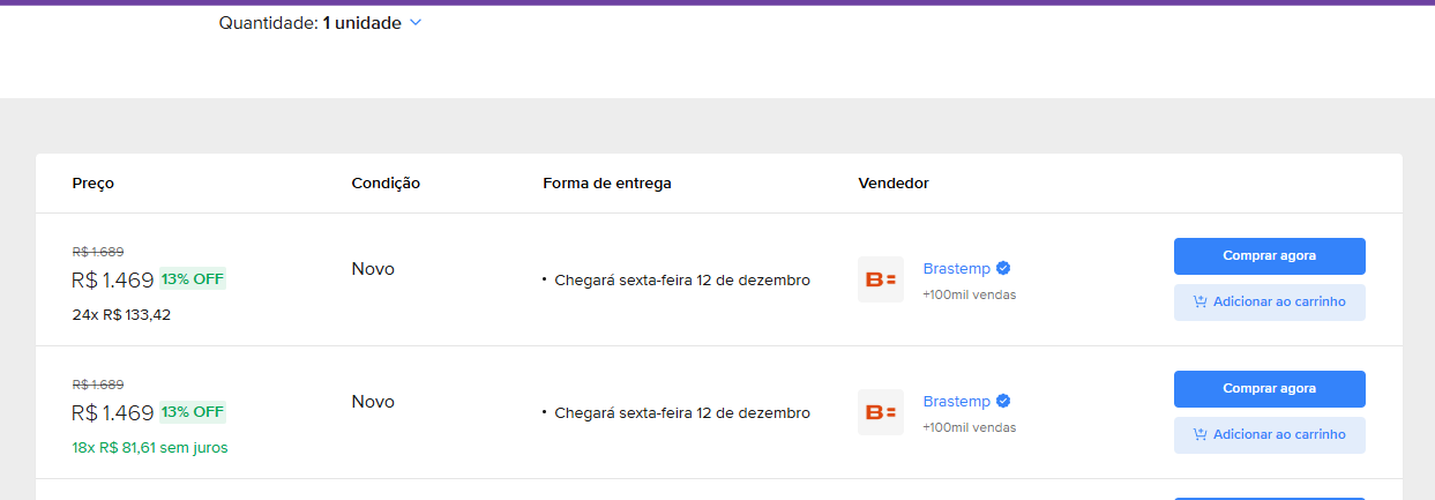
Task: Select the '18x R$ 81,61 sem juros' installment text
Action: (x=150, y=448)
